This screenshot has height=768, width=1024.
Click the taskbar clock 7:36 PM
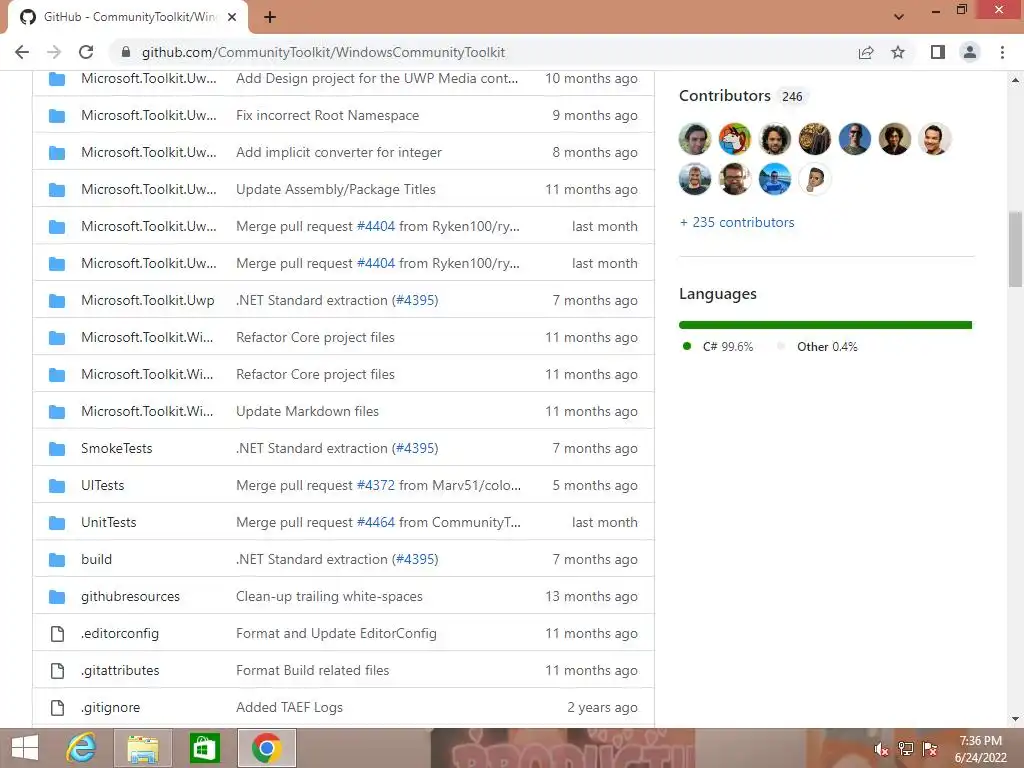tap(981, 741)
